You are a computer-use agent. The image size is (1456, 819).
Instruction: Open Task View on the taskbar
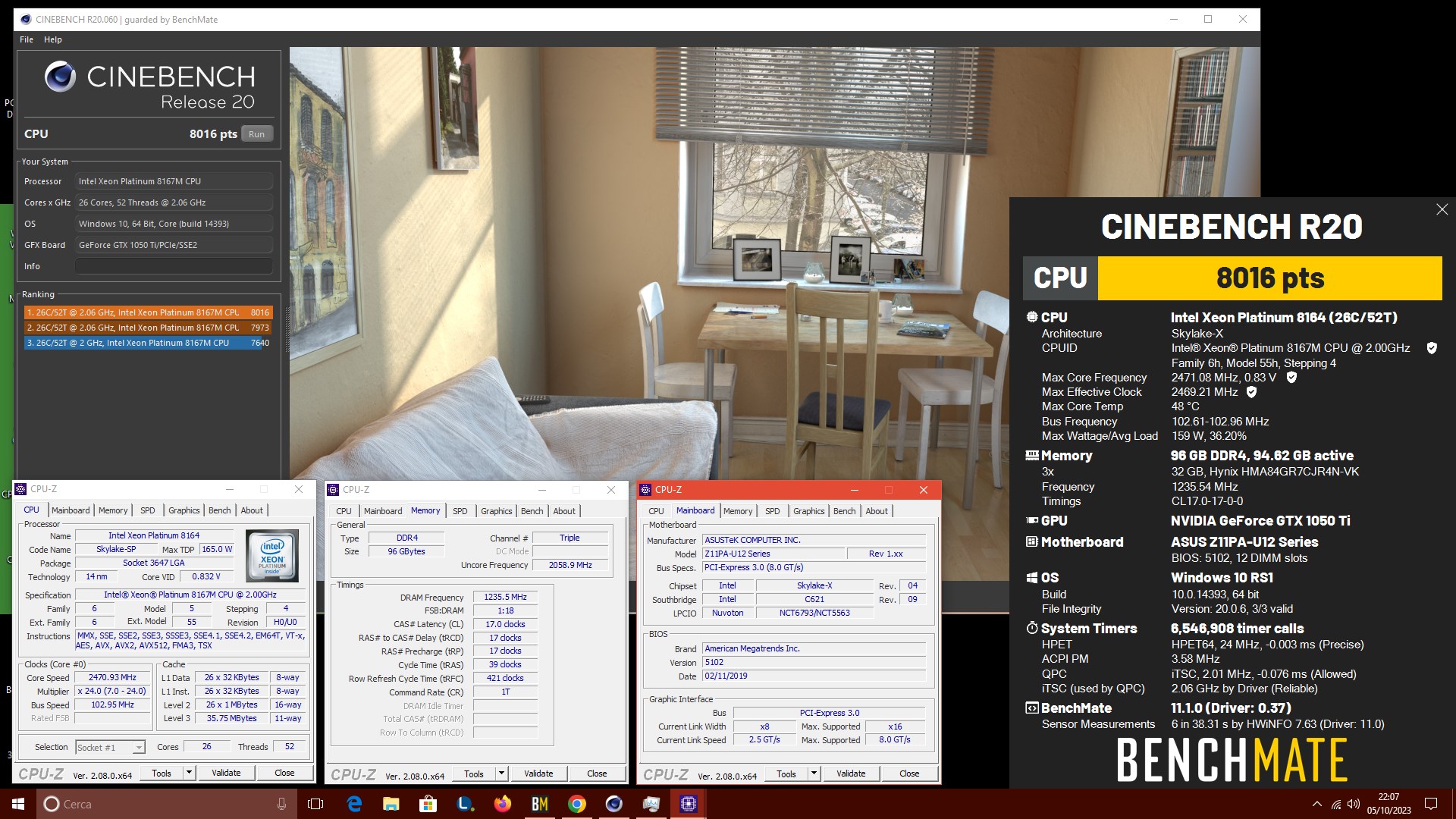315,804
